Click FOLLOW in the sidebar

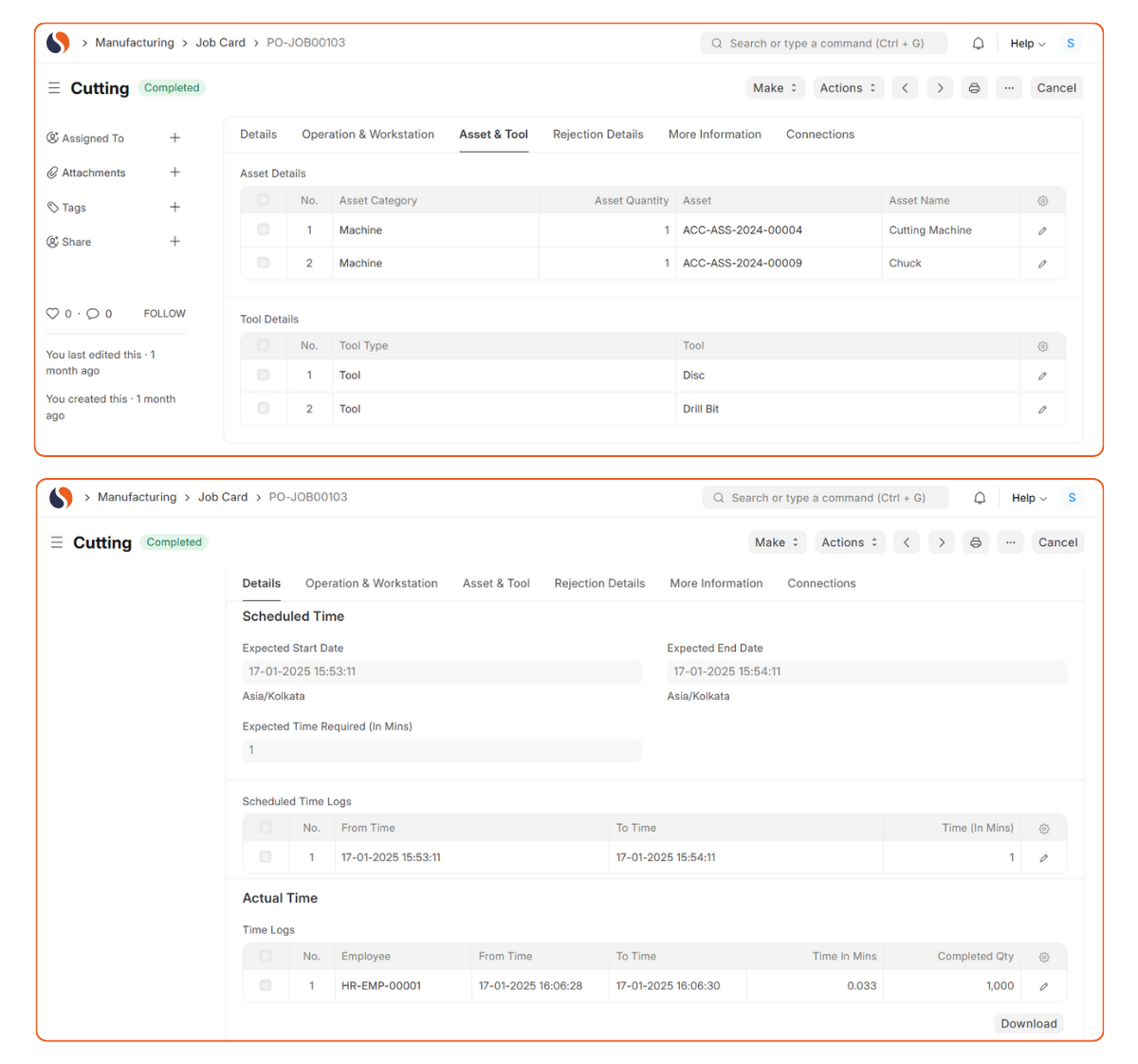pyautogui.click(x=164, y=314)
